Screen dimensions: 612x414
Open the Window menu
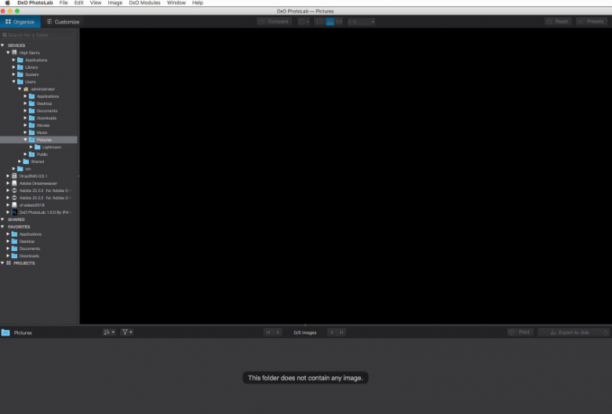(x=176, y=3)
